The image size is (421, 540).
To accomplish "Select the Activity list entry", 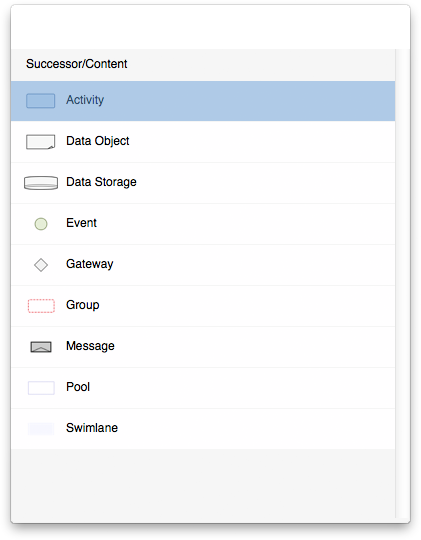I will pyautogui.click(x=203, y=101).
